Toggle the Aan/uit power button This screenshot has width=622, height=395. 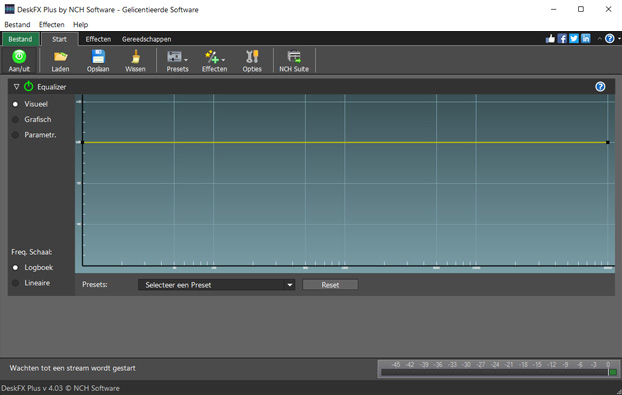(x=19, y=60)
